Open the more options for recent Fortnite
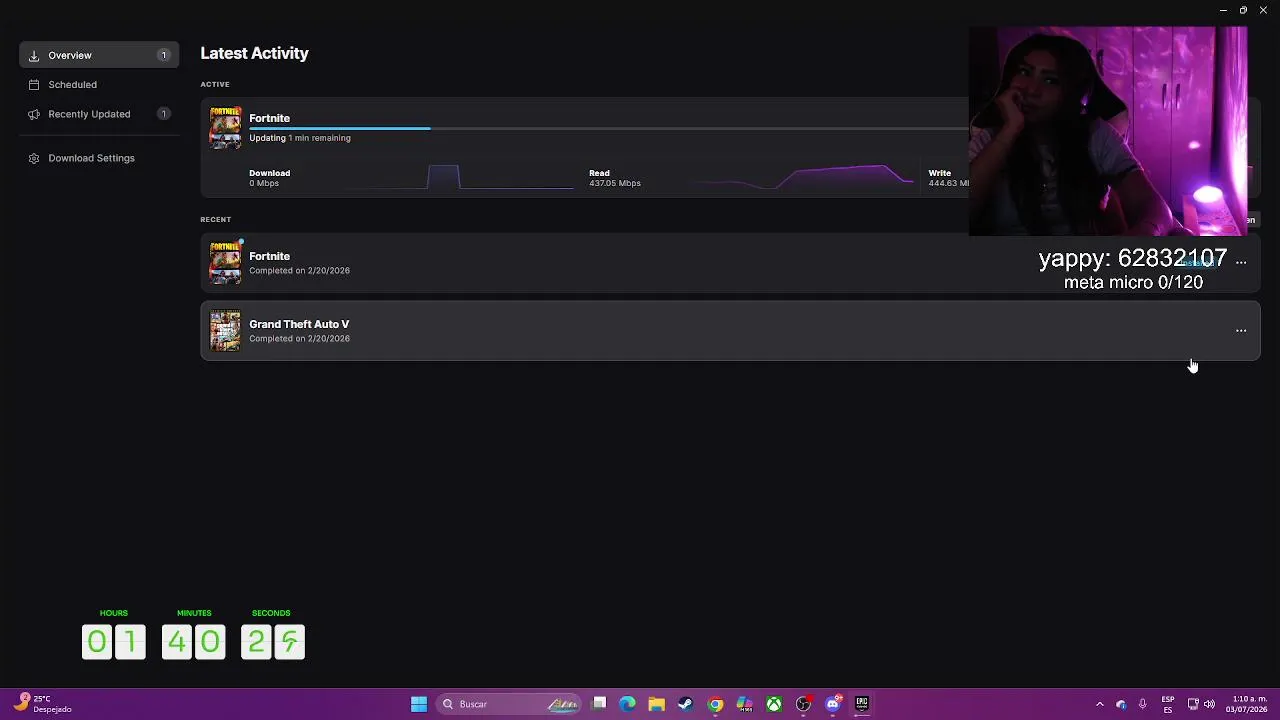Image resolution: width=1280 pixels, height=720 pixels. pos(1241,262)
